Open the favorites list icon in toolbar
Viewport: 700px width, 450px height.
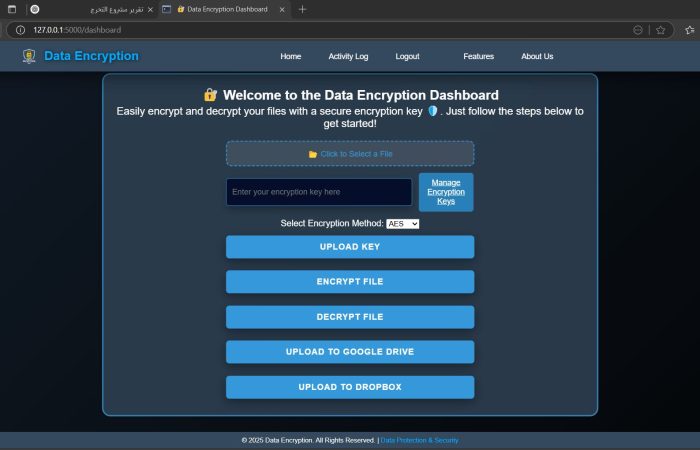pos(689,30)
